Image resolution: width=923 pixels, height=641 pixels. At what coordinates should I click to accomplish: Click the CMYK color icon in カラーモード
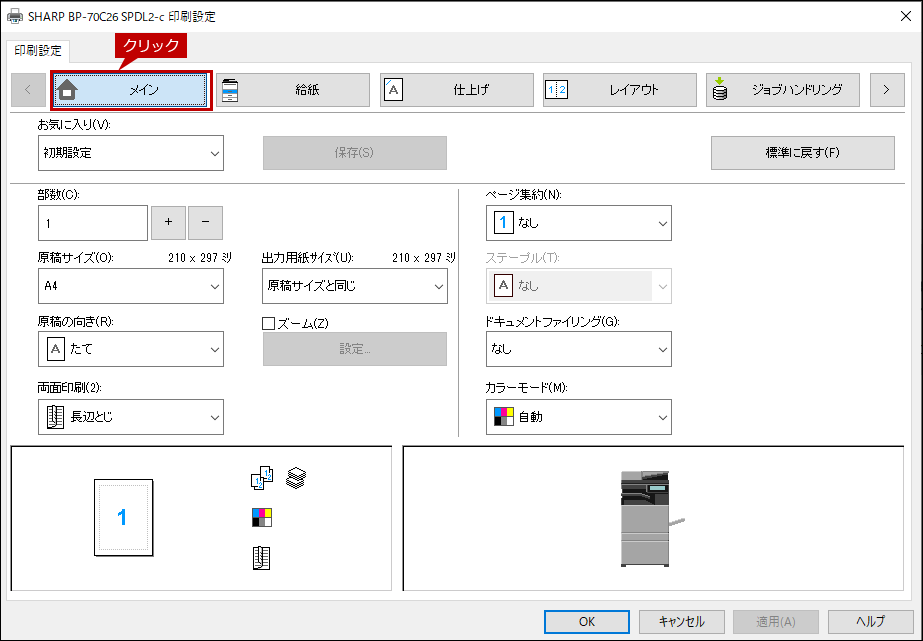pyautogui.click(x=503, y=417)
